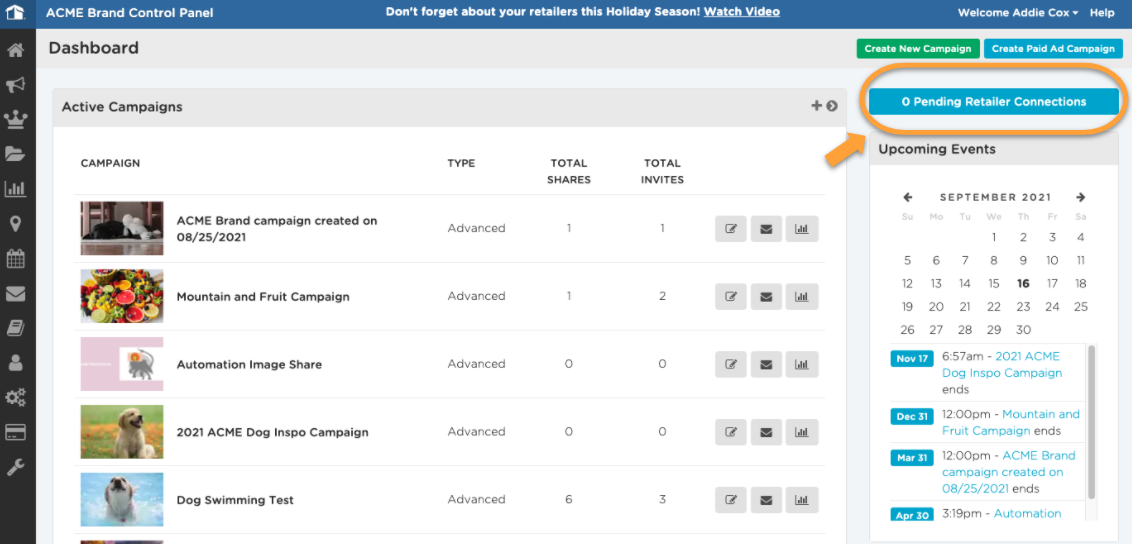Click envelope icon for Automation Image Share
Image resolution: width=1132 pixels, height=544 pixels.
[x=767, y=364]
